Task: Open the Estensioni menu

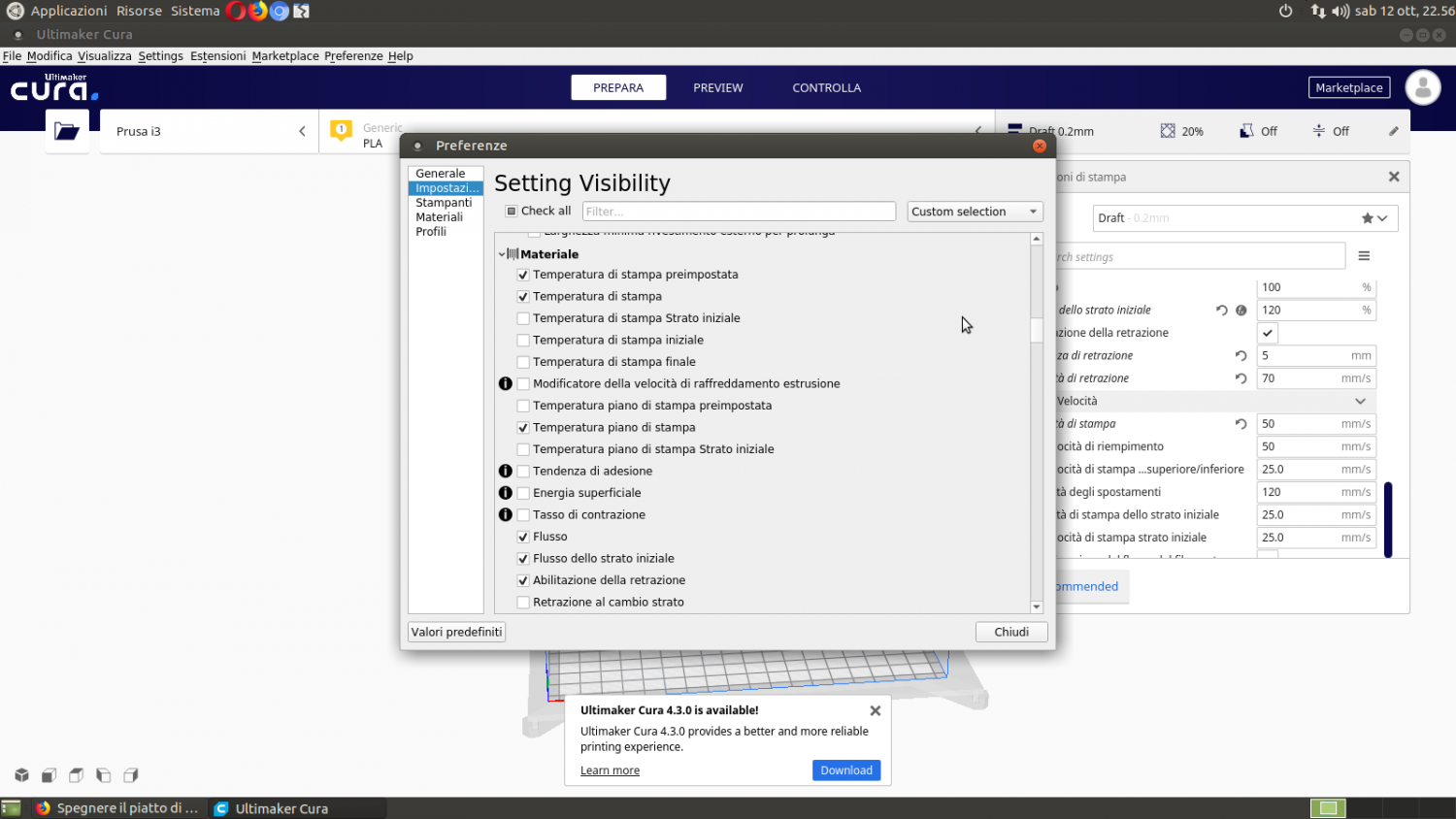Action: tap(217, 56)
